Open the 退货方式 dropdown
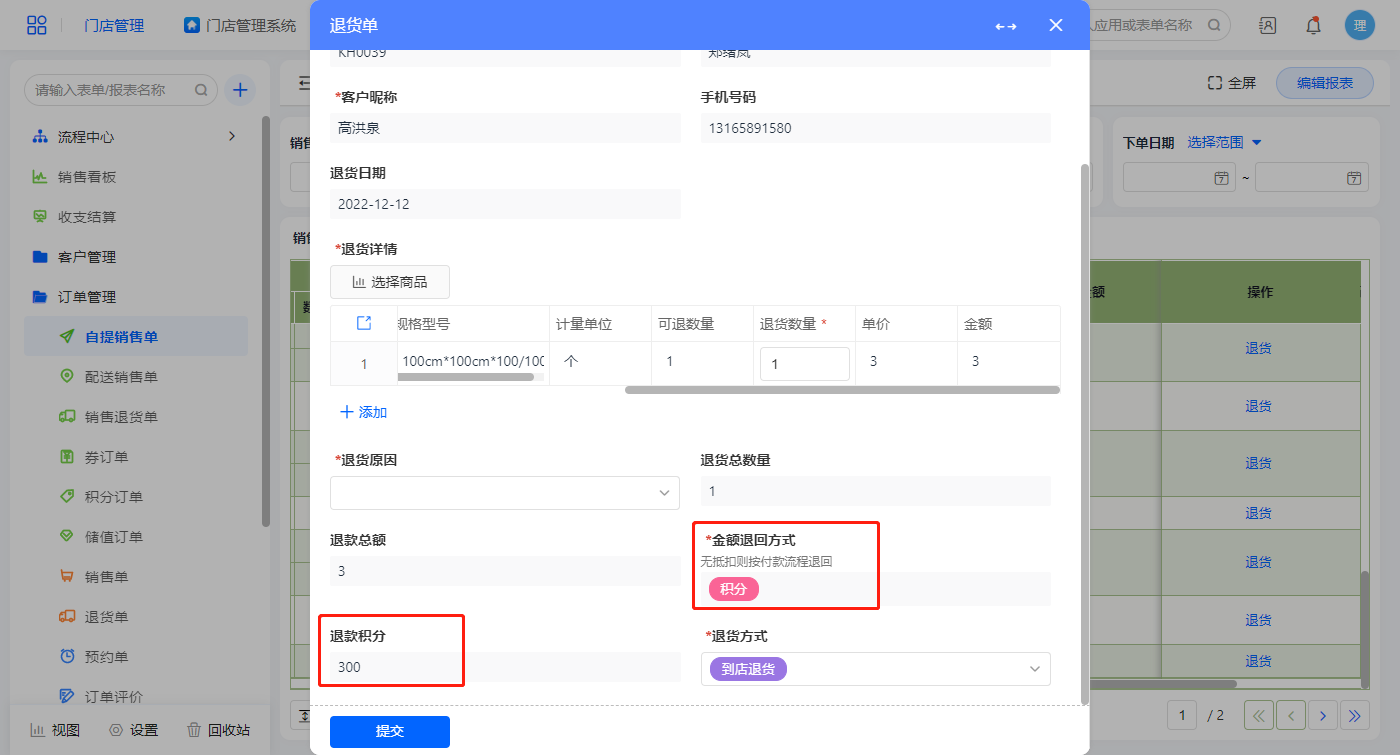This screenshot has height=755, width=1400. [875, 669]
